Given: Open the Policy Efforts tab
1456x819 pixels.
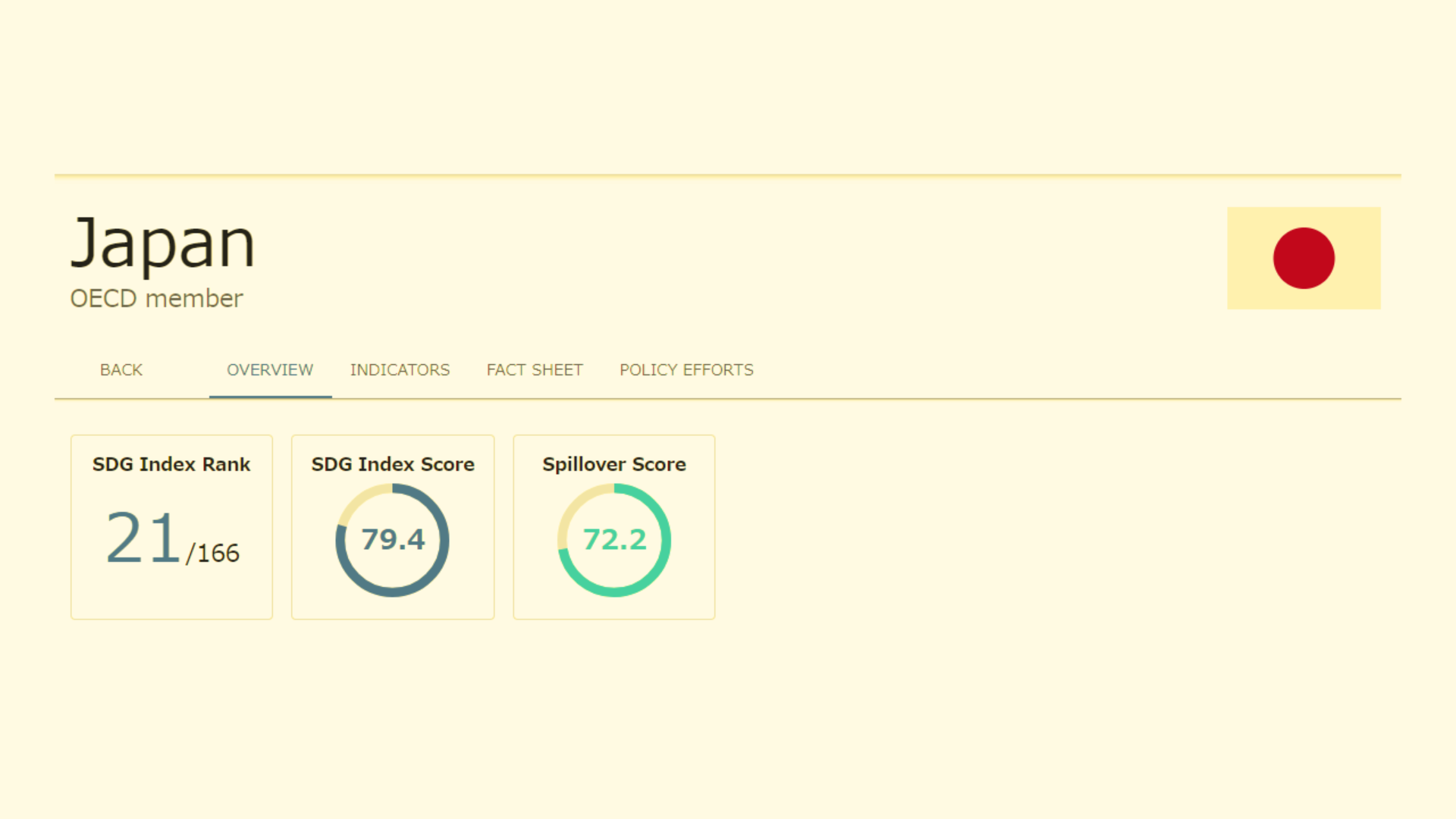Looking at the screenshot, I should coord(686,370).
